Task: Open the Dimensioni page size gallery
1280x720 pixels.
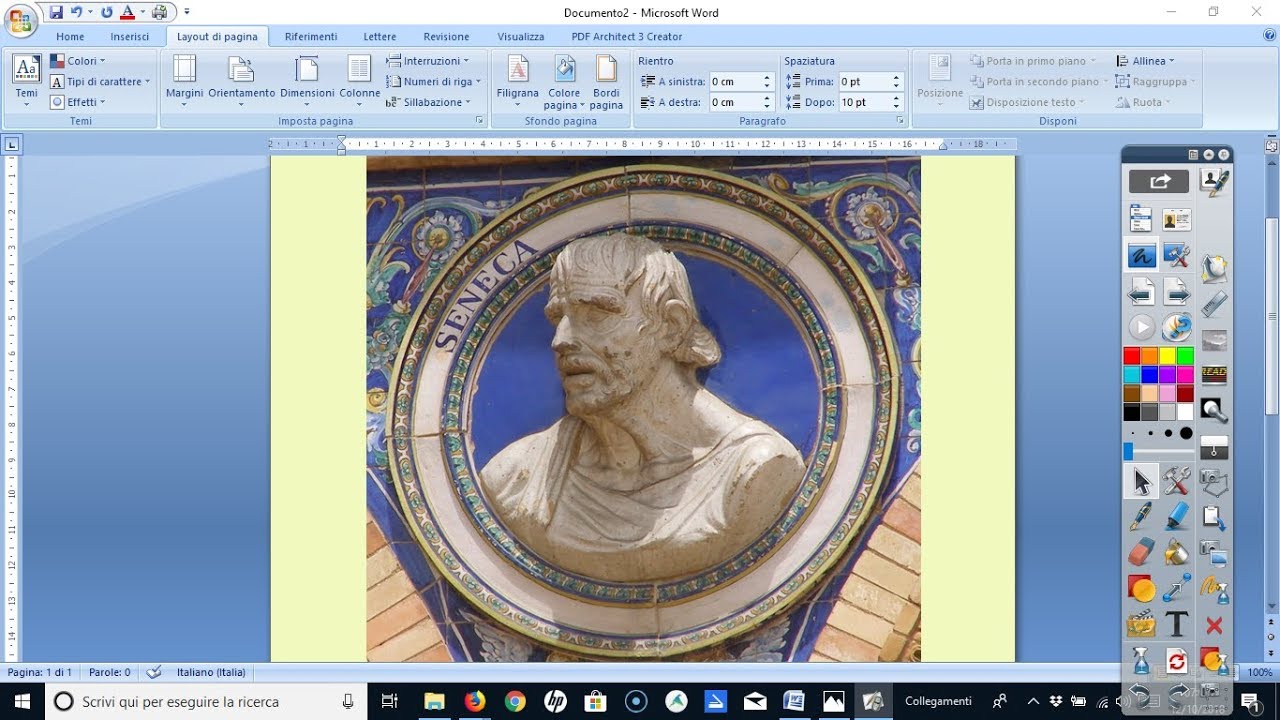Action: pos(307,80)
